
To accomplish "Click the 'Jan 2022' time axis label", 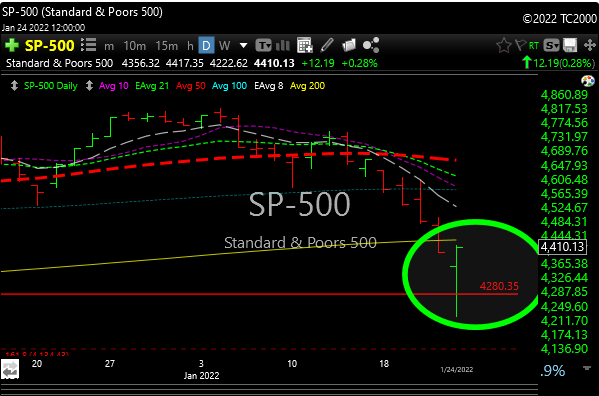I will (201, 376).
